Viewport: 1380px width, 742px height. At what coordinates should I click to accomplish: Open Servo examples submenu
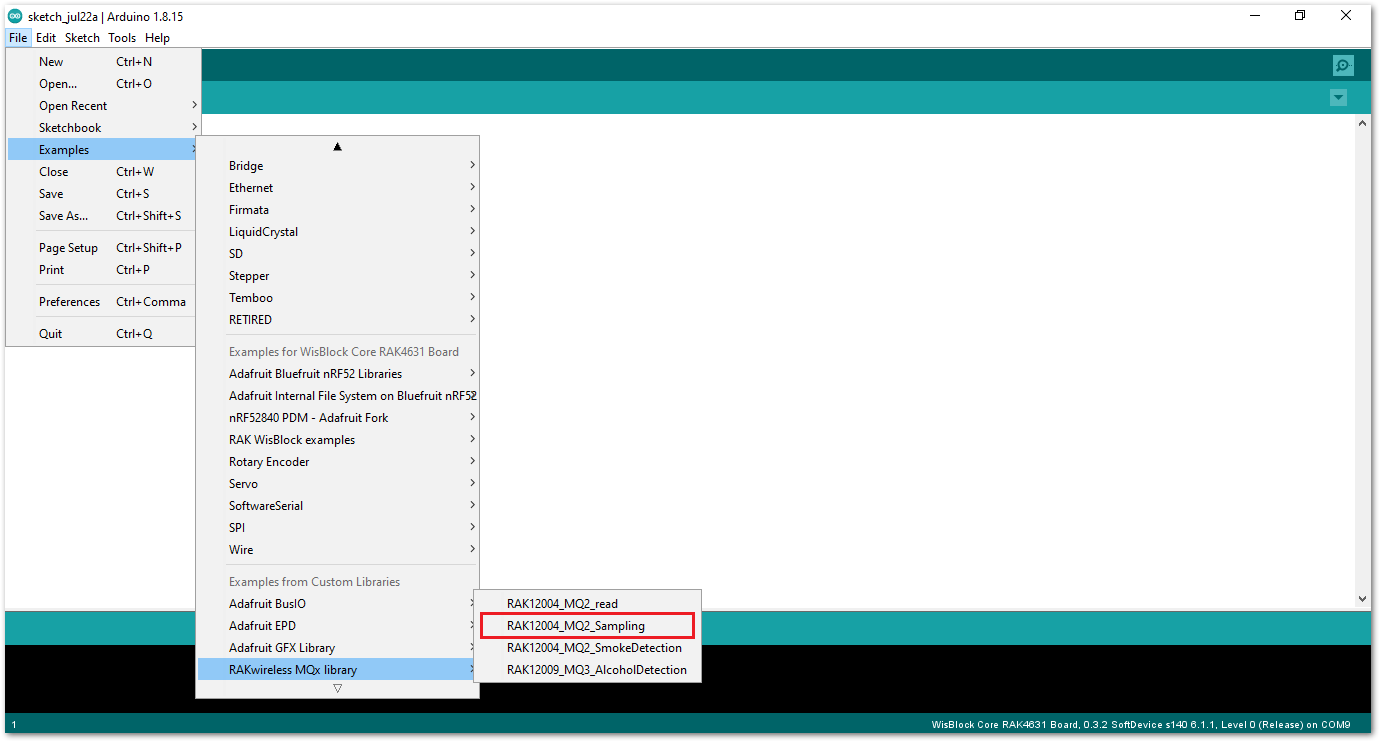(x=338, y=484)
